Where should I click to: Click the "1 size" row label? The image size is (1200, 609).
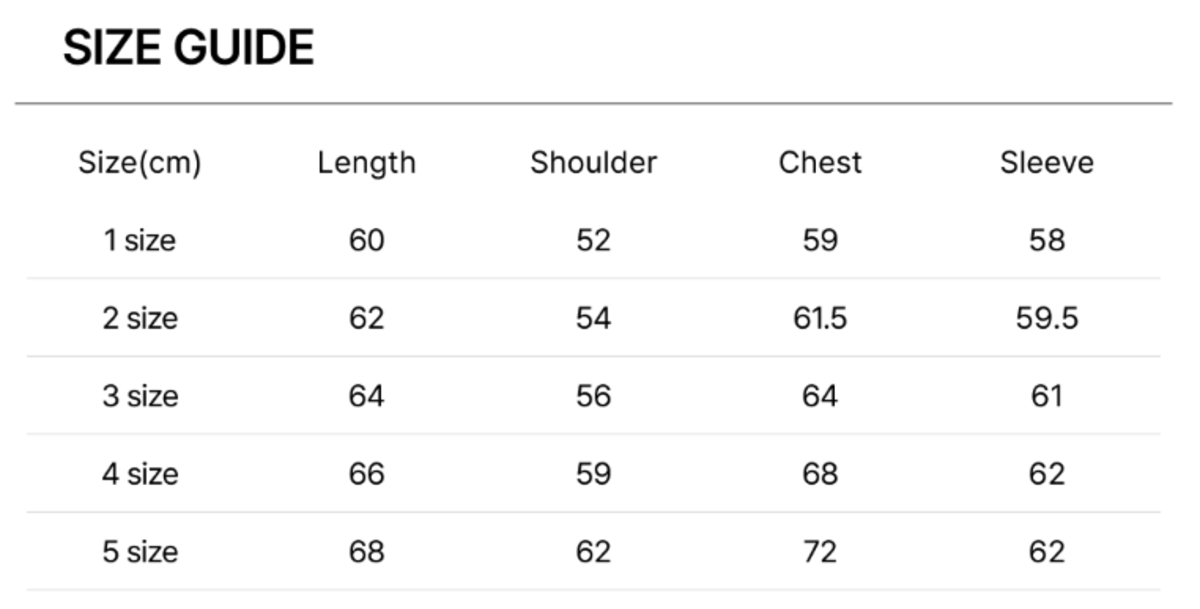coord(140,240)
